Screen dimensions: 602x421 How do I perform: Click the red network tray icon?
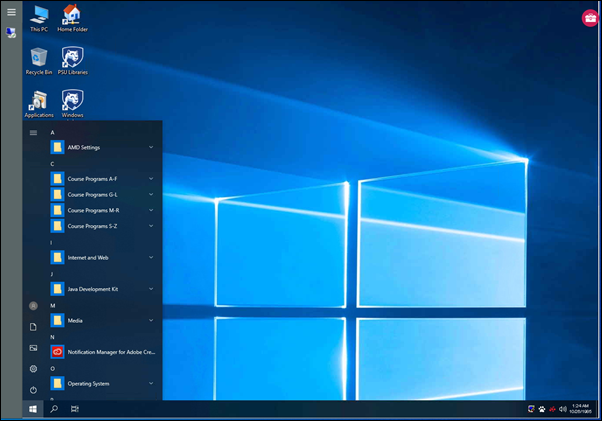(552, 409)
